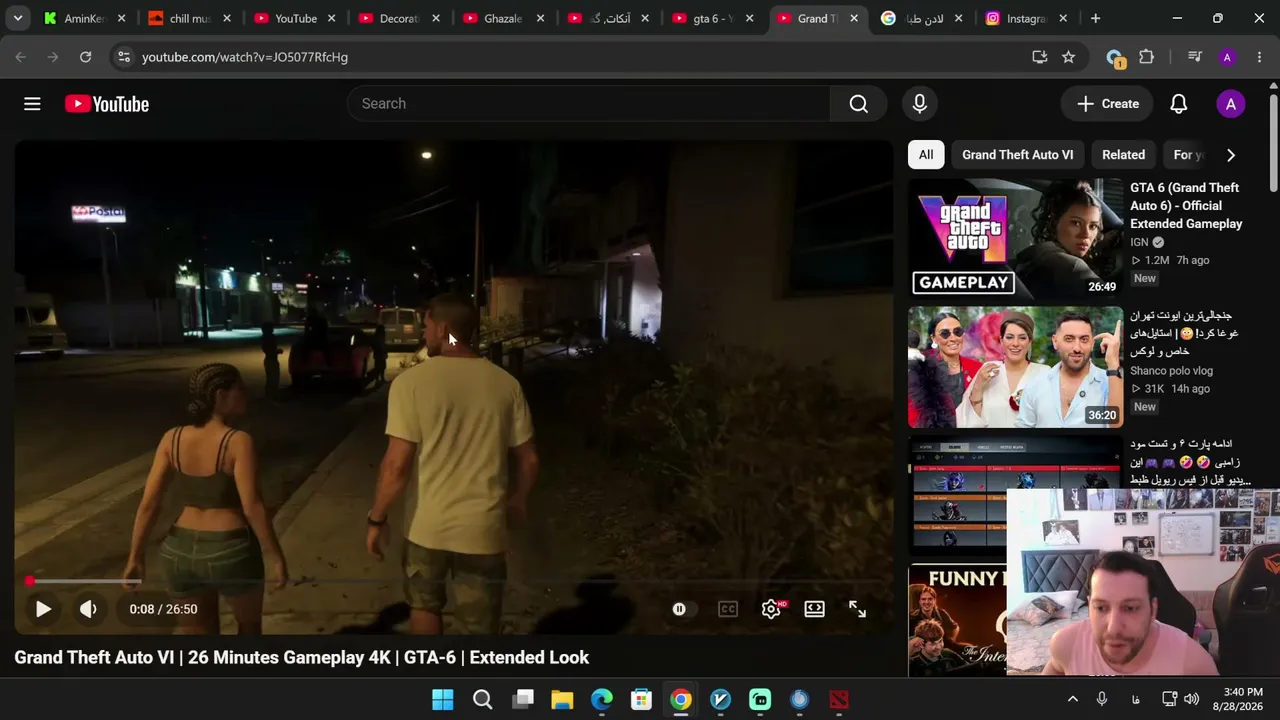1280x720 pixels.
Task: Click the system tray volume icon
Action: [x=1191, y=699]
